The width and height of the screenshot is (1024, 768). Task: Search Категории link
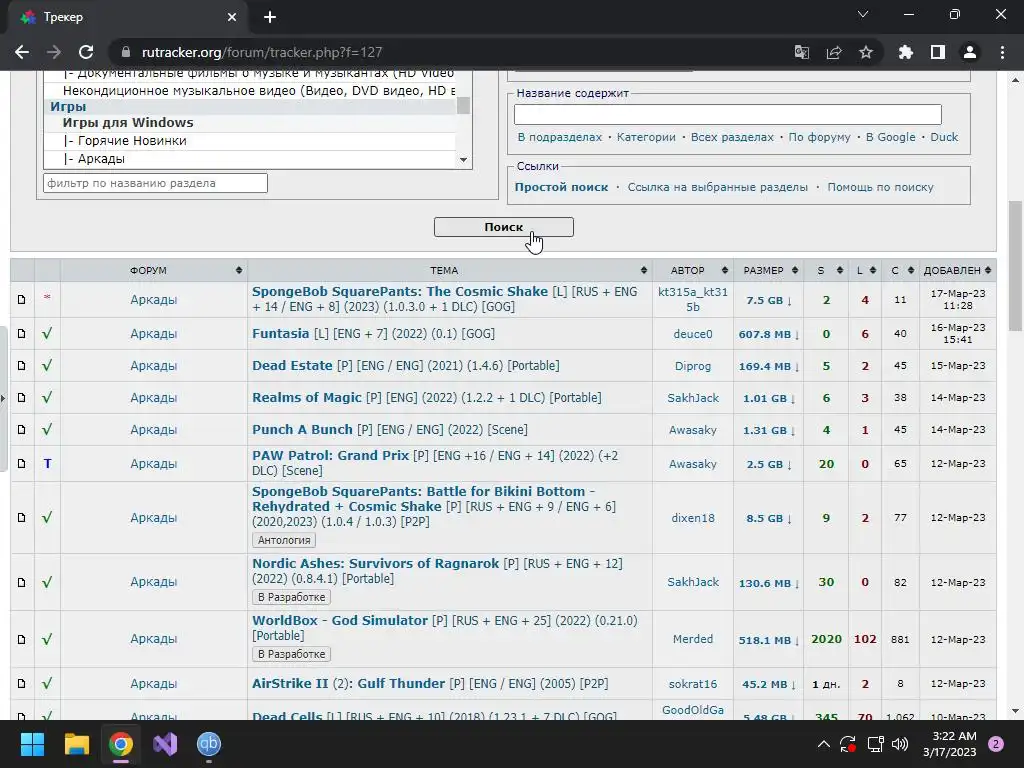click(646, 137)
